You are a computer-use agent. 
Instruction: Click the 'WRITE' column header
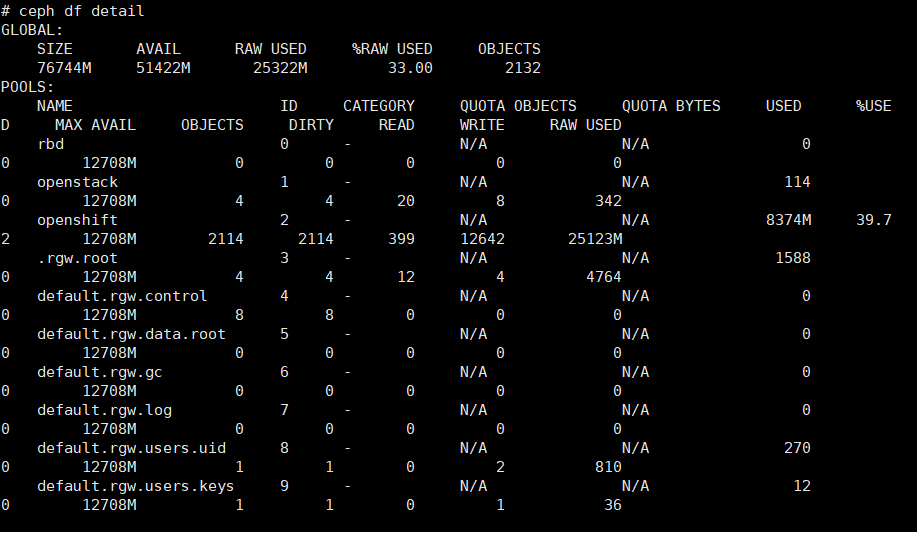482,125
